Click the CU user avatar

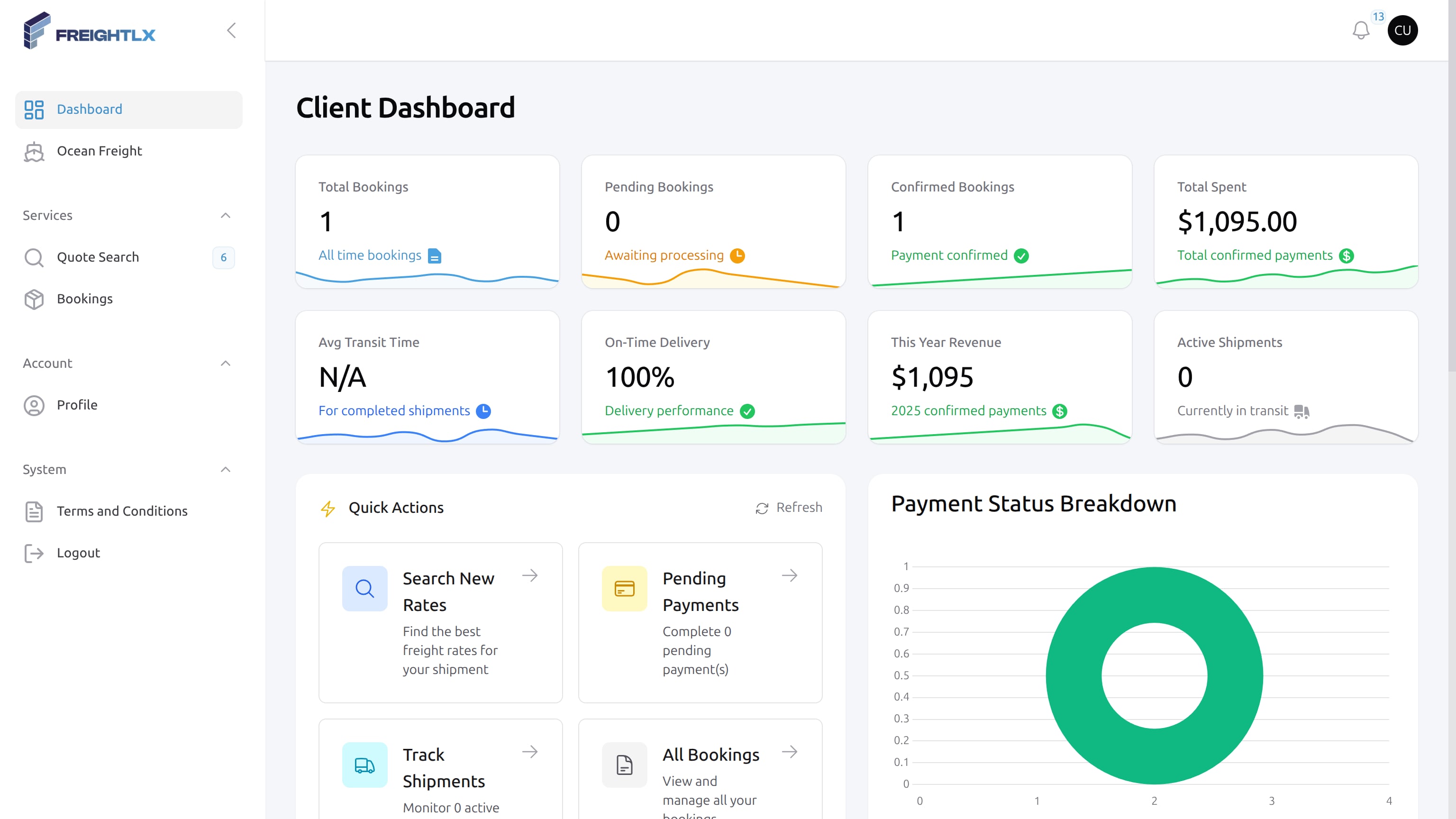pos(1403,30)
